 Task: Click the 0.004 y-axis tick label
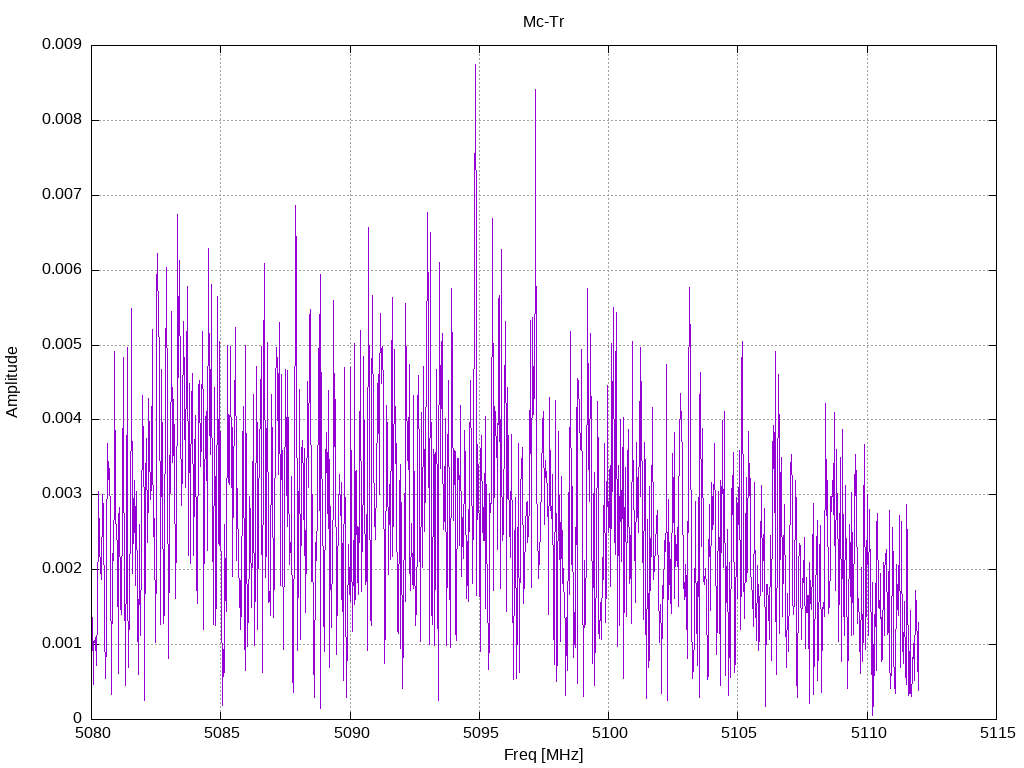(61, 419)
